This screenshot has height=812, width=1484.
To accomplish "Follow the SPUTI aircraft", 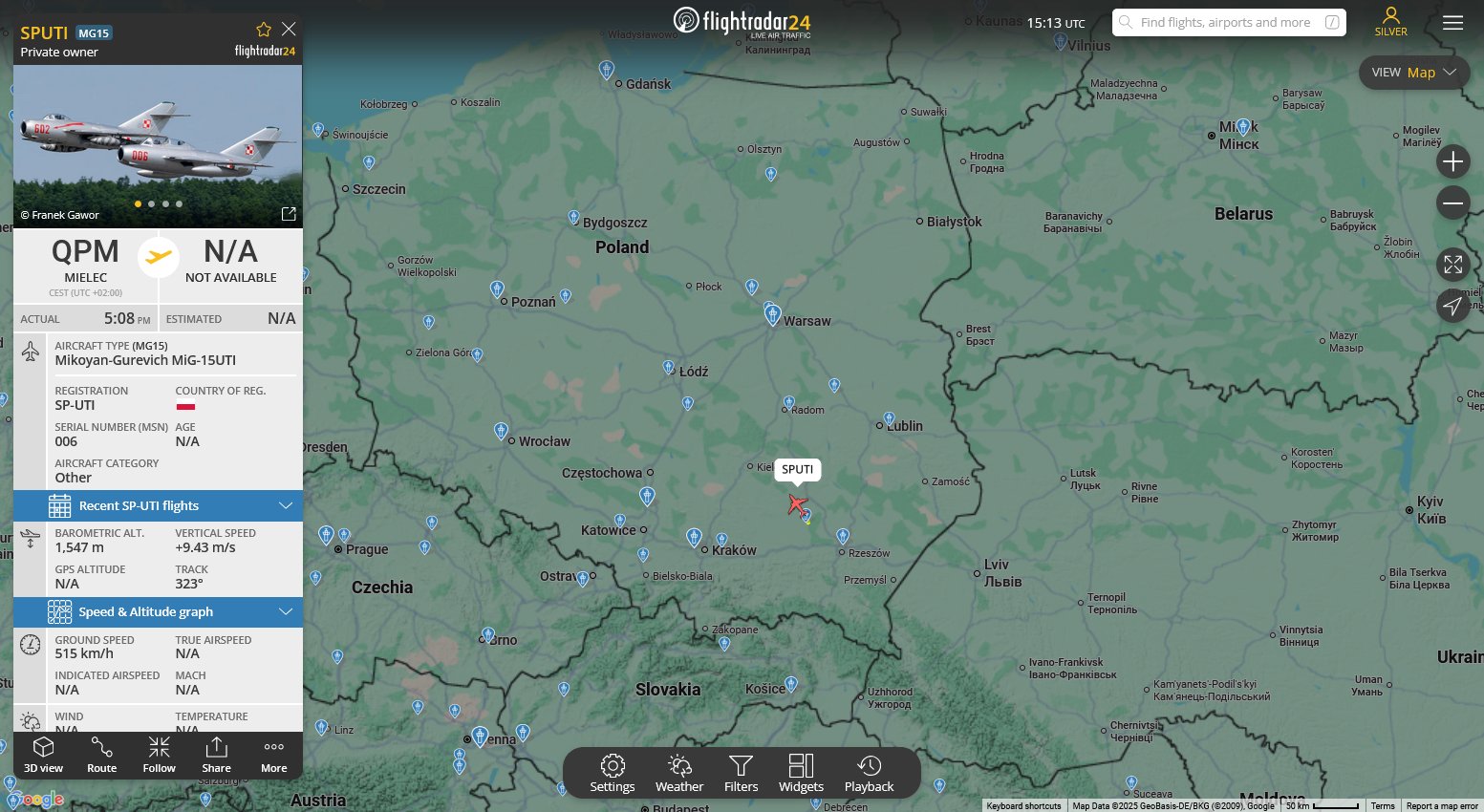I will tap(160, 755).
